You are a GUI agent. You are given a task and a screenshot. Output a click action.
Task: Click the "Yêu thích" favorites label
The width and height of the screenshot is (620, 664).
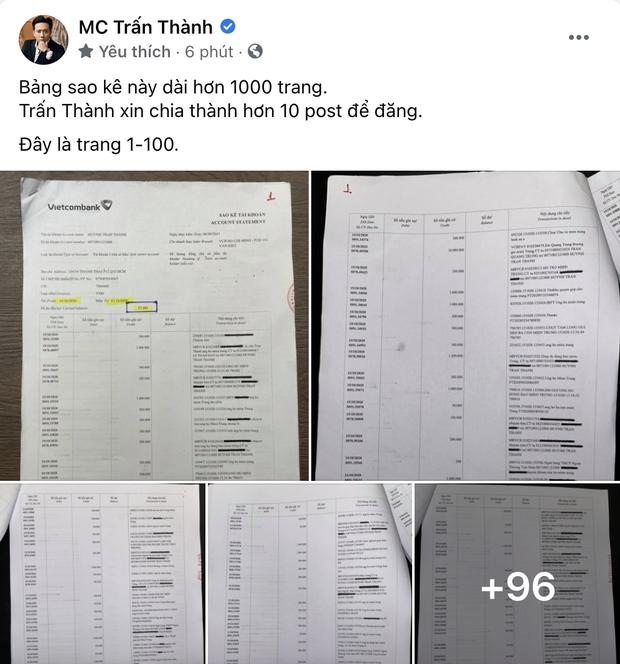[x=135, y=52]
